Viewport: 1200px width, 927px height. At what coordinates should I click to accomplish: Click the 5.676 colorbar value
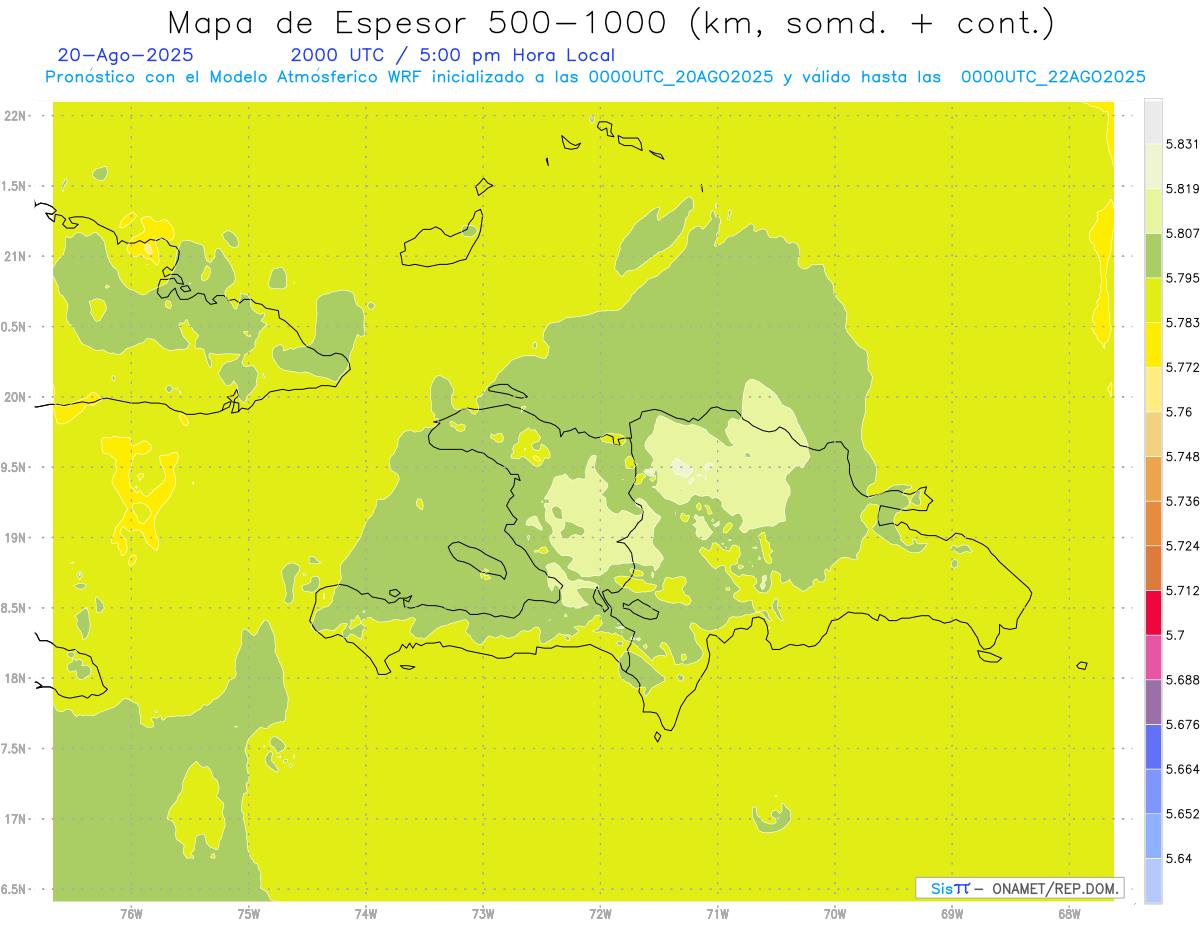click(1182, 724)
